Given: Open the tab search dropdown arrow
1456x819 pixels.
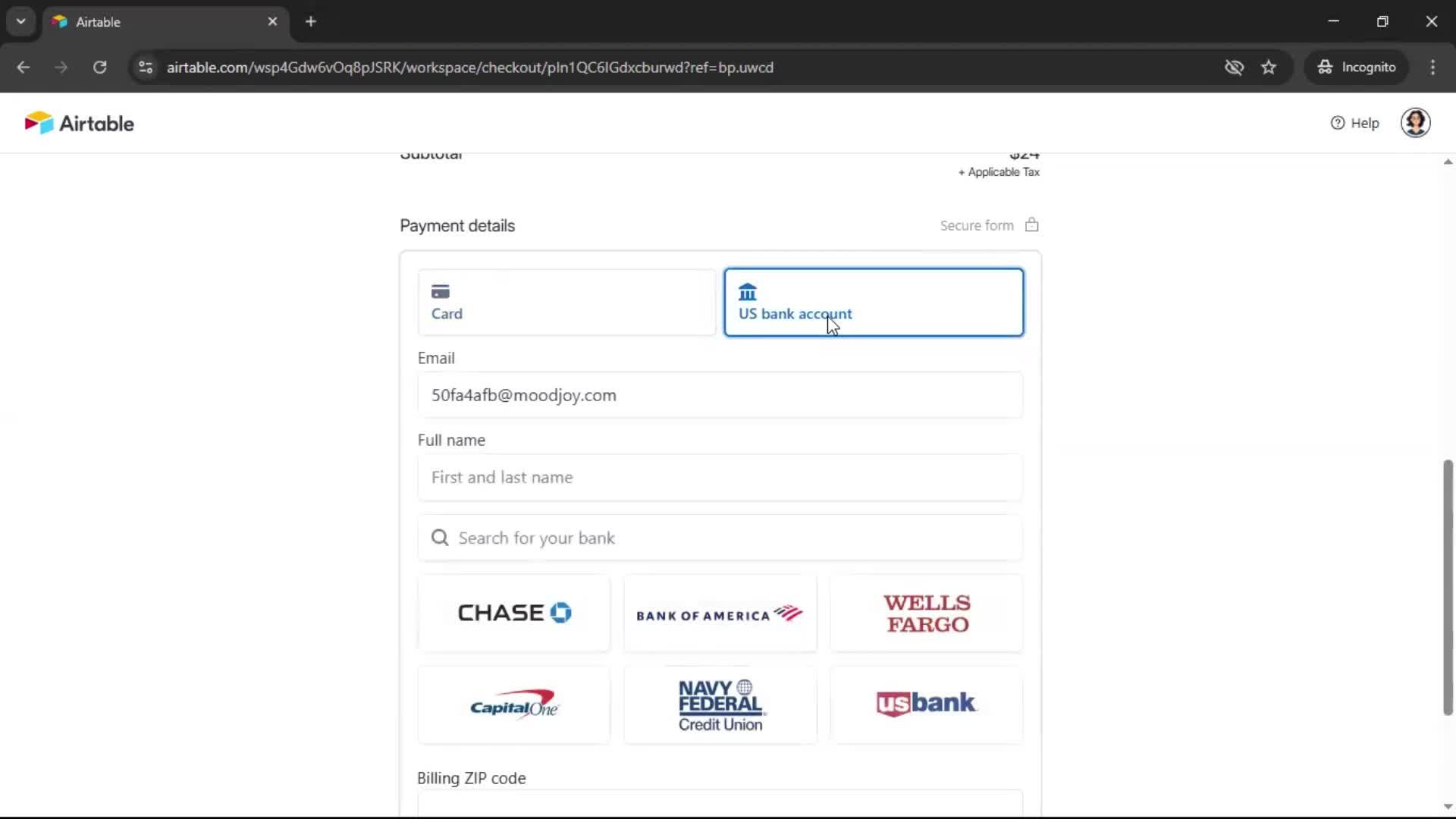Looking at the screenshot, I should click(21, 22).
